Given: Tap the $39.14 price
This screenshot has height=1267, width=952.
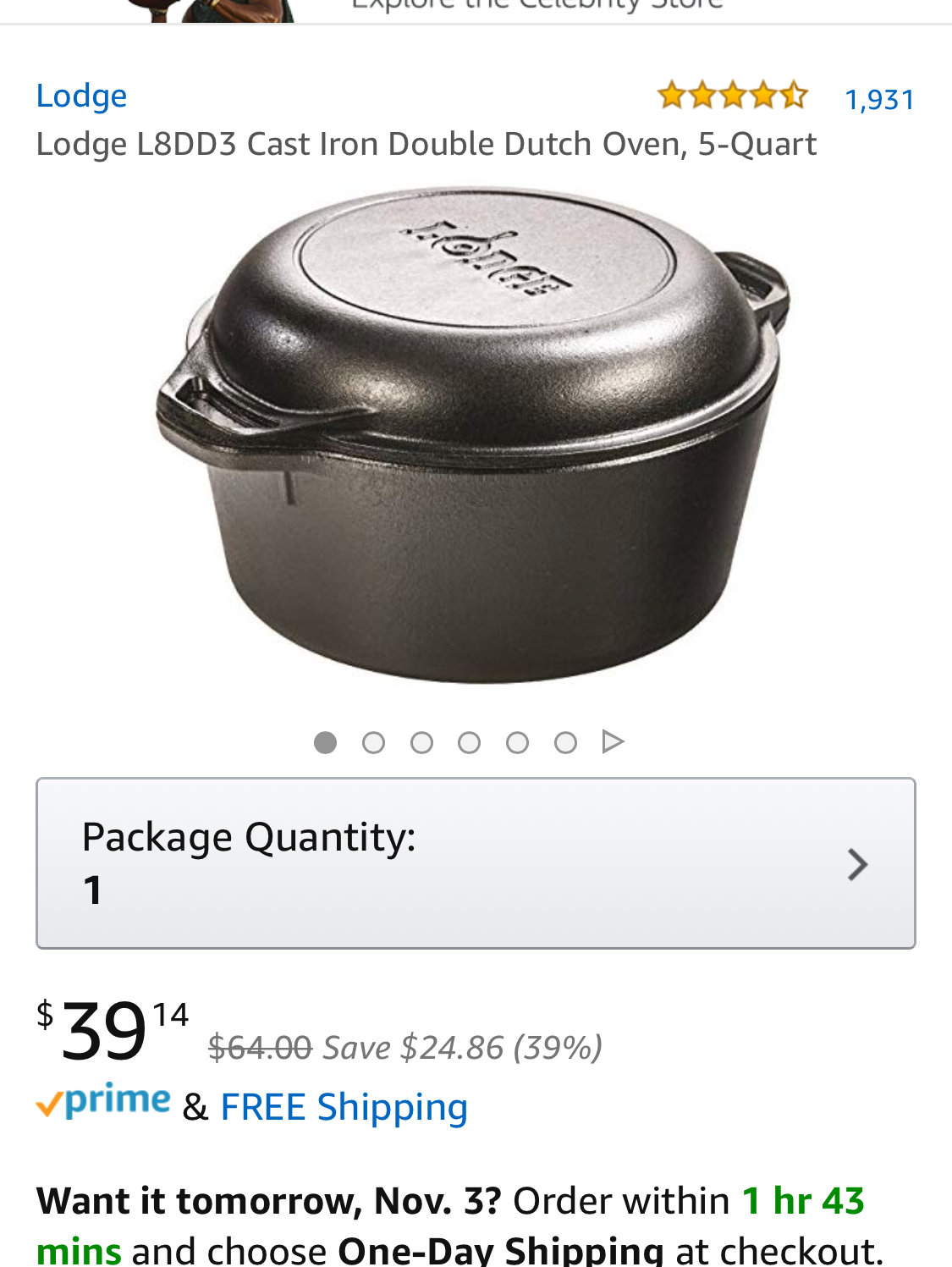Looking at the screenshot, I should pyautogui.click(x=113, y=1030).
